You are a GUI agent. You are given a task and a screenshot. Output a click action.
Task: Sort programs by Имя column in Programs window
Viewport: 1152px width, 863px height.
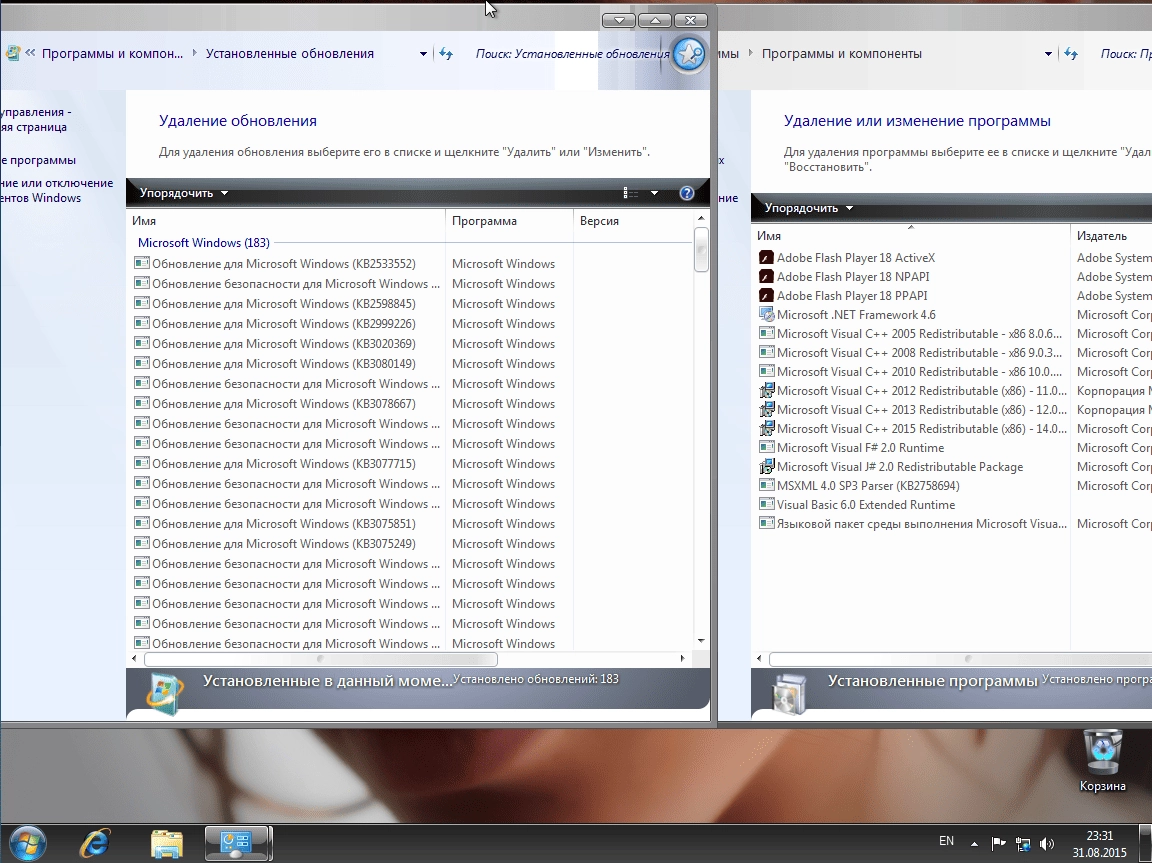pyautogui.click(x=911, y=236)
